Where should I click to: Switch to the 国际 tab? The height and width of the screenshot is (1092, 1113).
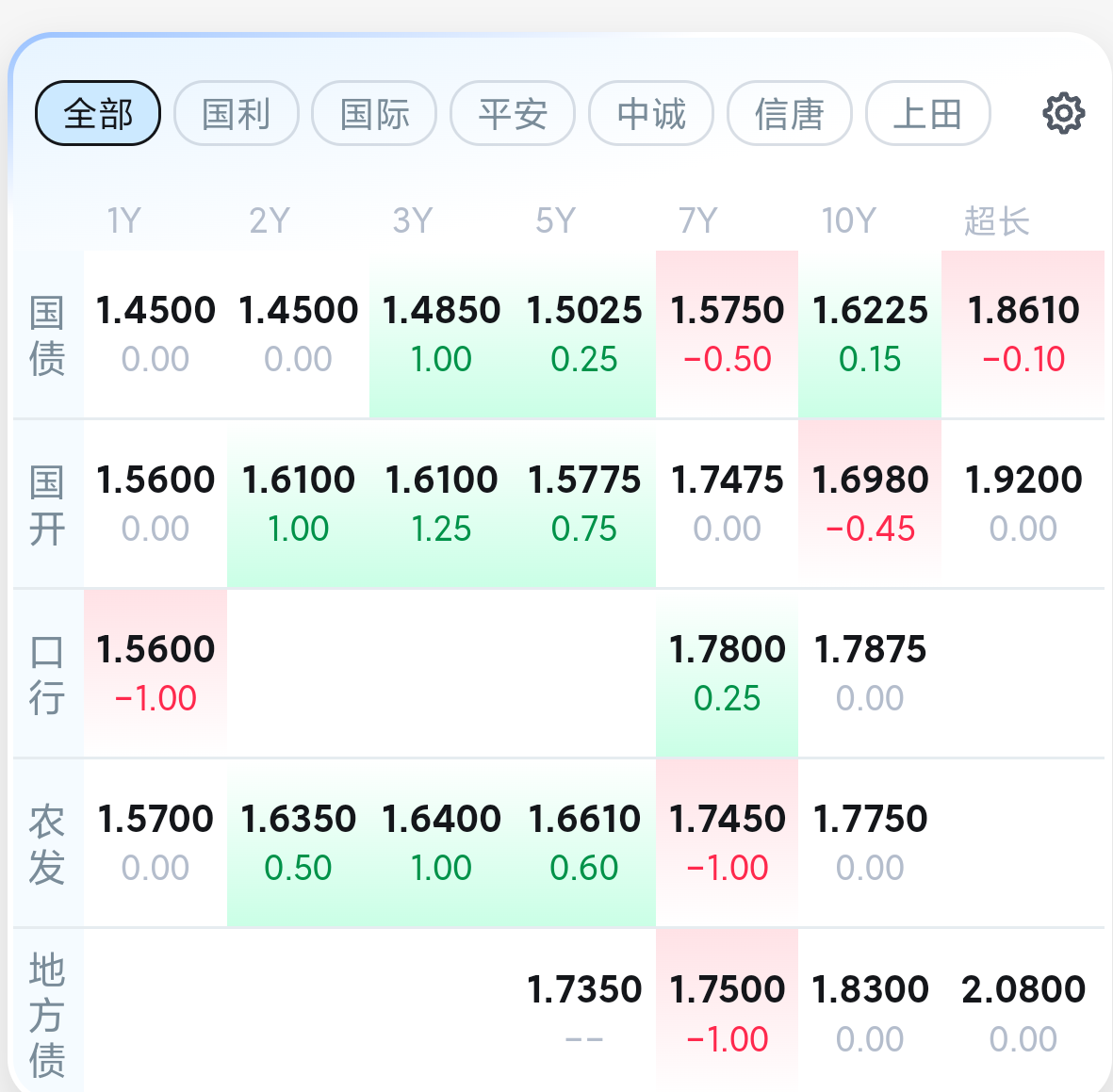(373, 113)
